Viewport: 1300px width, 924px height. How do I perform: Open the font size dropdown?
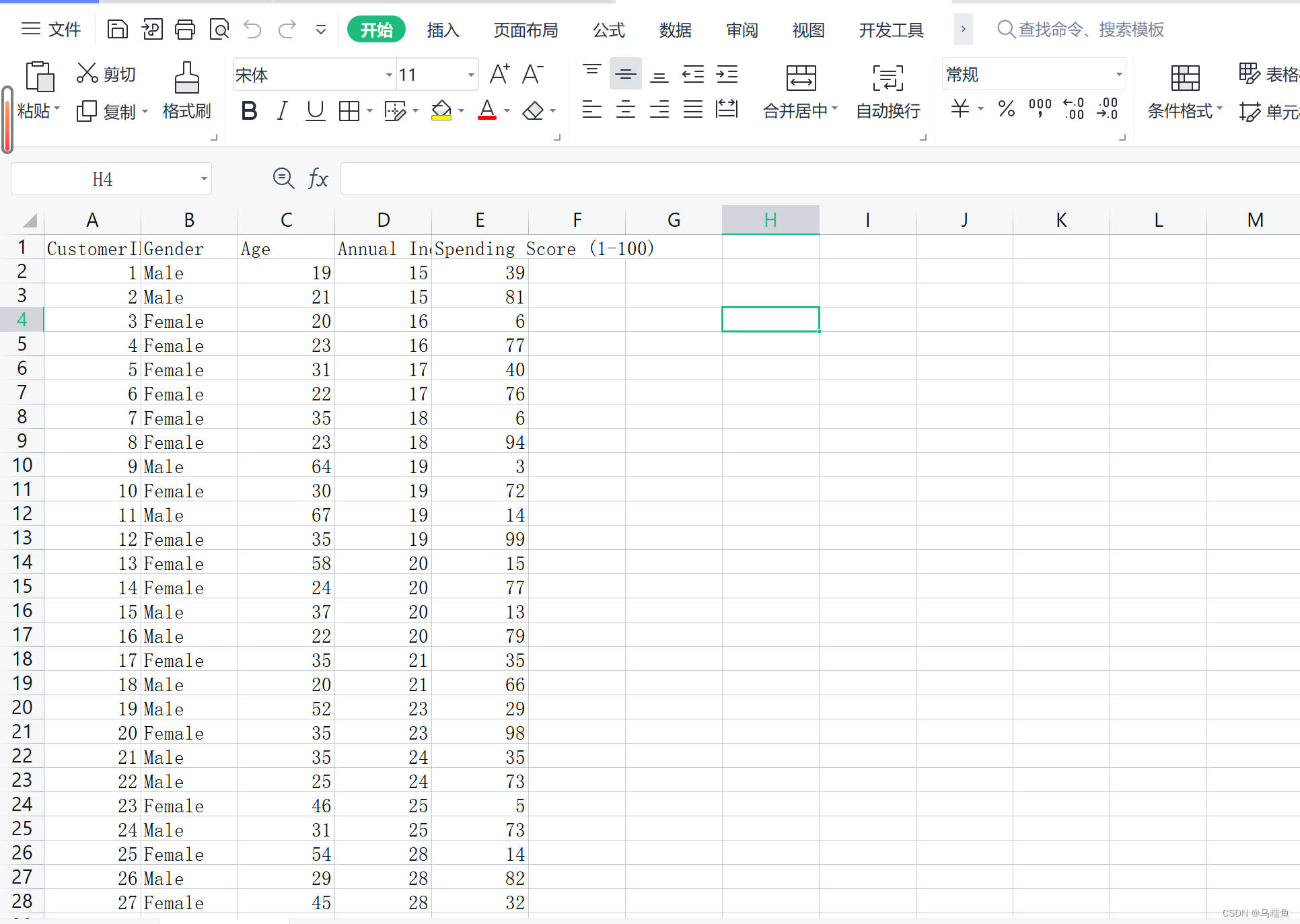click(471, 75)
